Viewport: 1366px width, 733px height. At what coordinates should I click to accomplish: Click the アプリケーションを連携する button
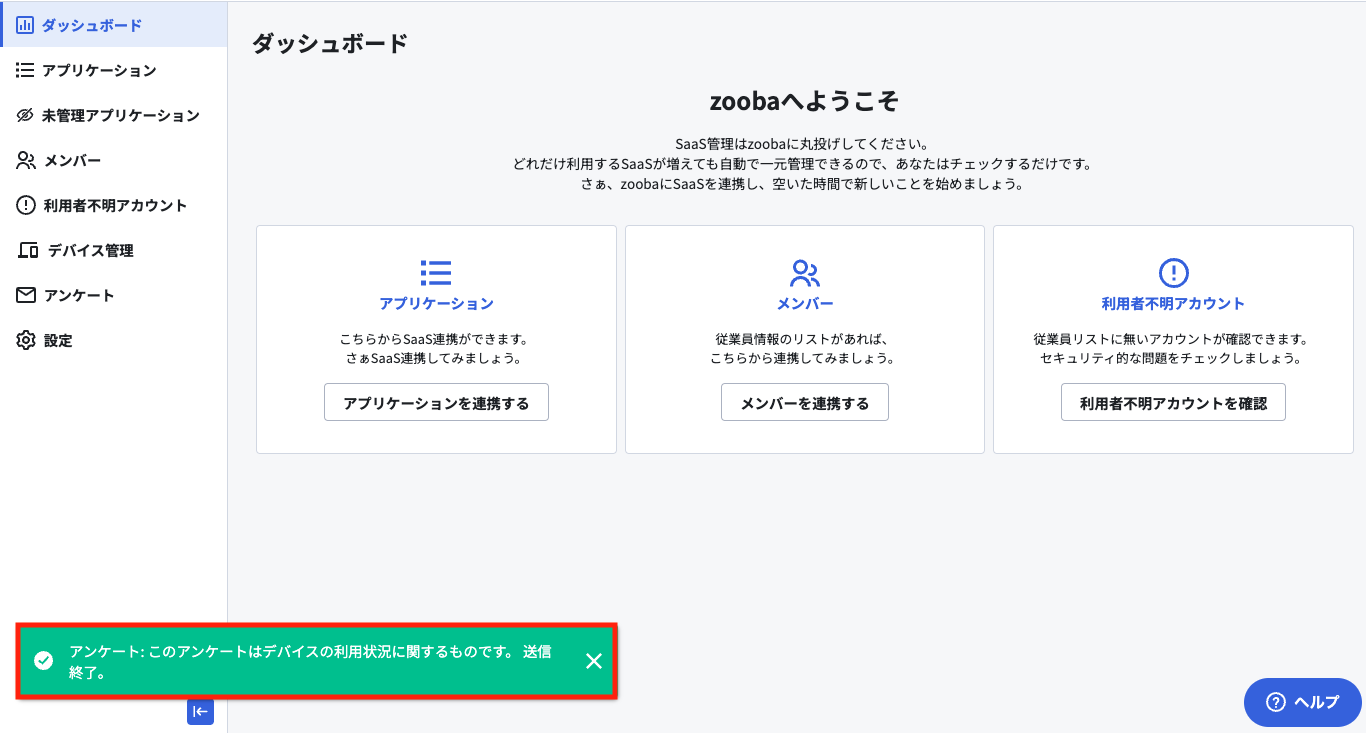(436, 402)
